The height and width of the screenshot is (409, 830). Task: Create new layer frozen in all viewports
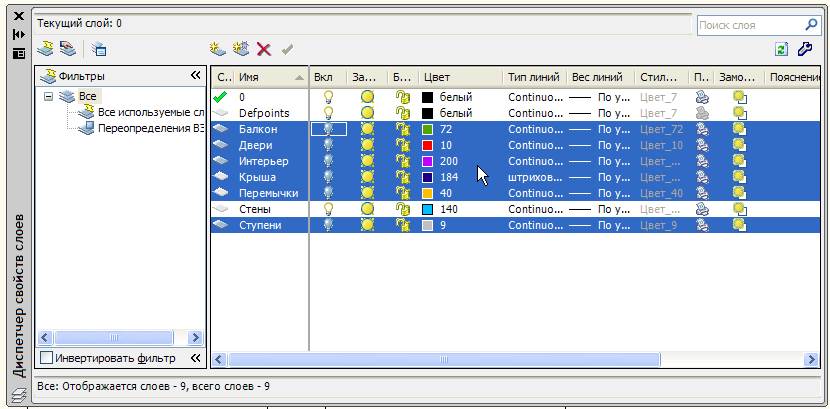pyautogui.click(x=241, y=49)
